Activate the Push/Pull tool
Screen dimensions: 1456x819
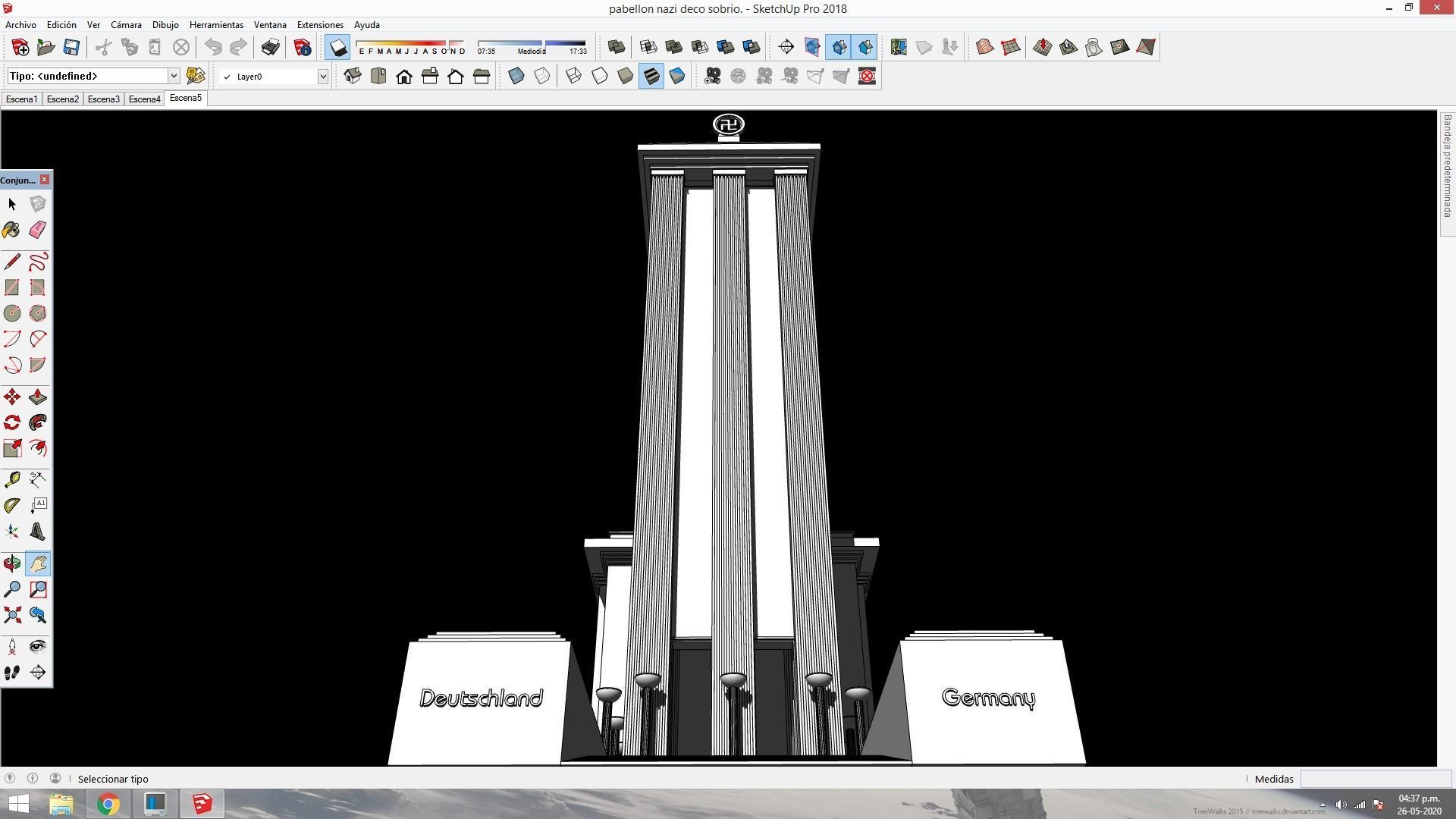pos(37,397)
